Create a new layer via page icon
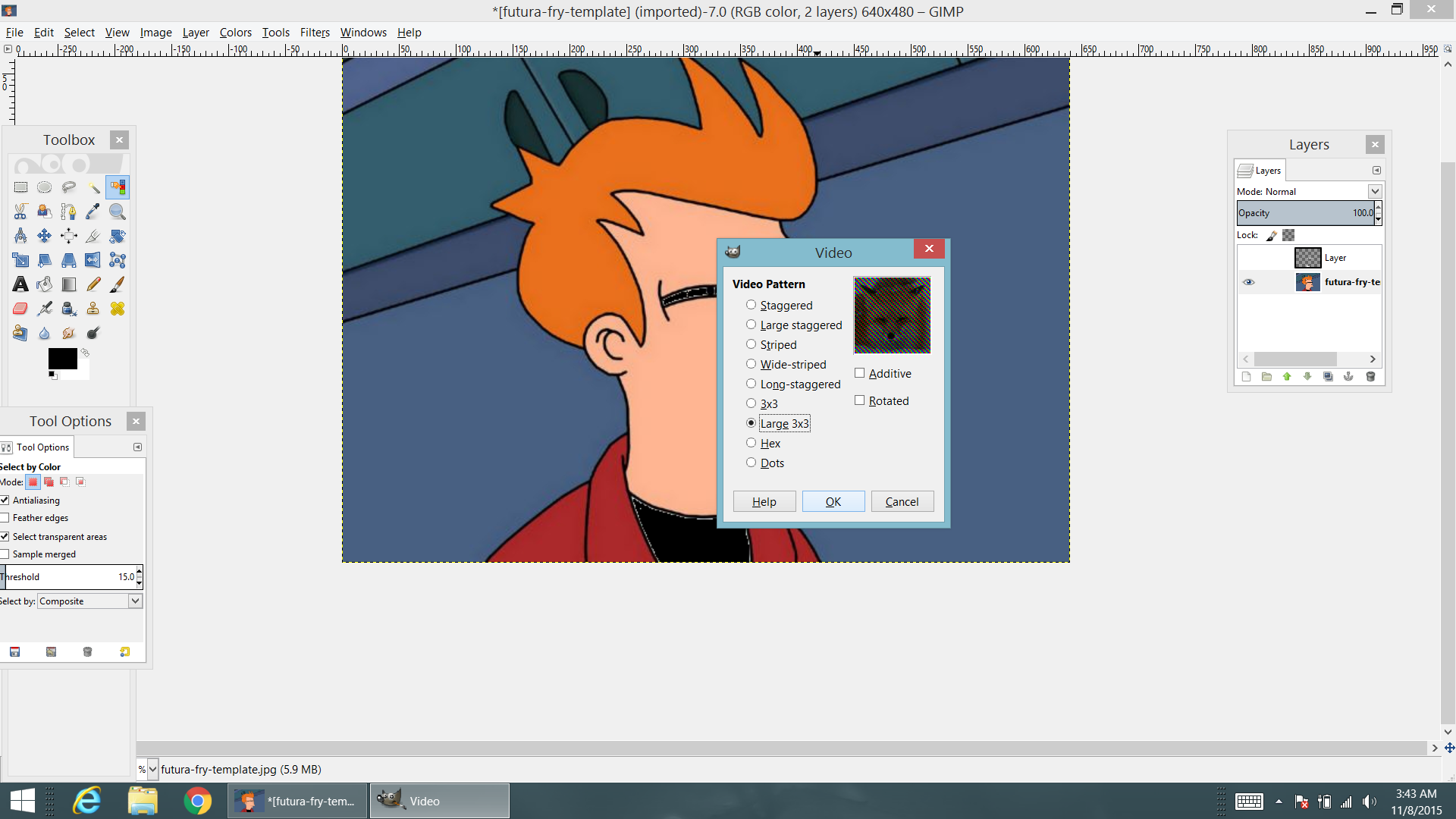 tap(1246, 377)
